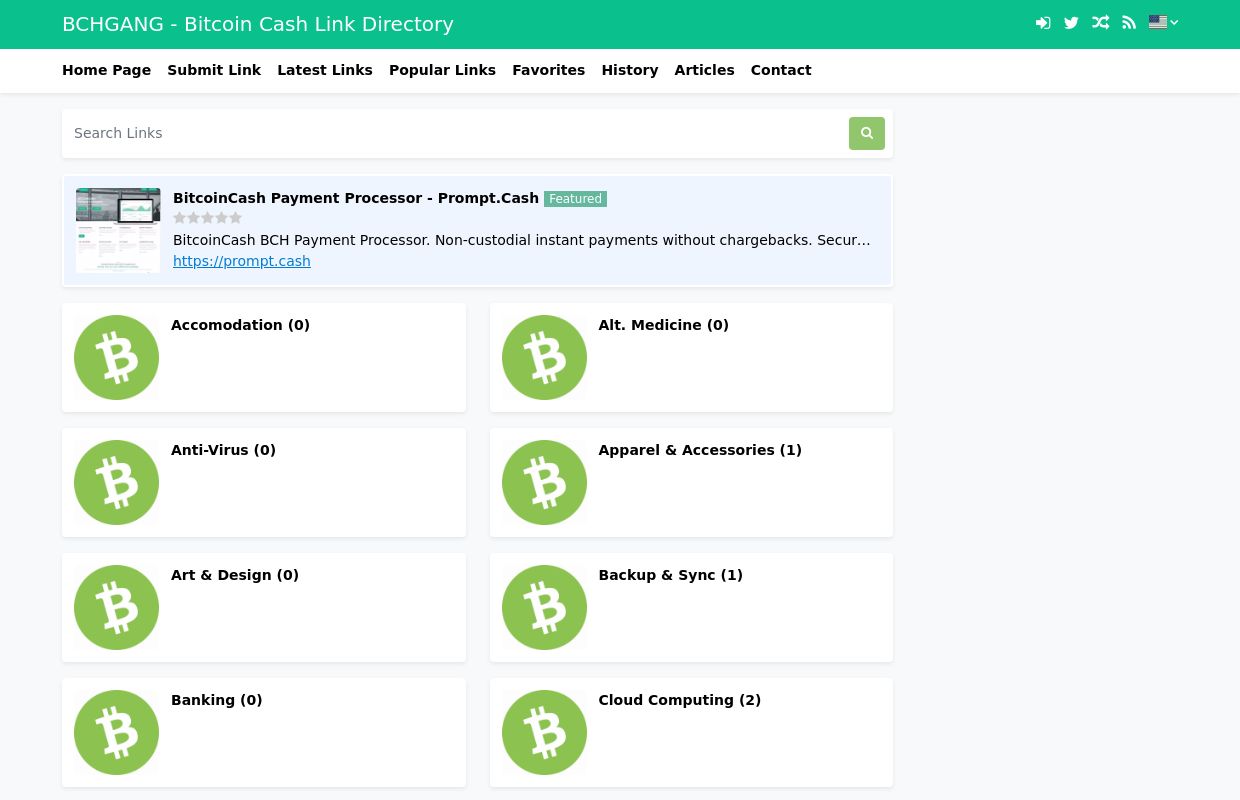Click the Anti-Virus category Bitcoin icon
Screen dimensions: 1240x800
click(116, 482)
